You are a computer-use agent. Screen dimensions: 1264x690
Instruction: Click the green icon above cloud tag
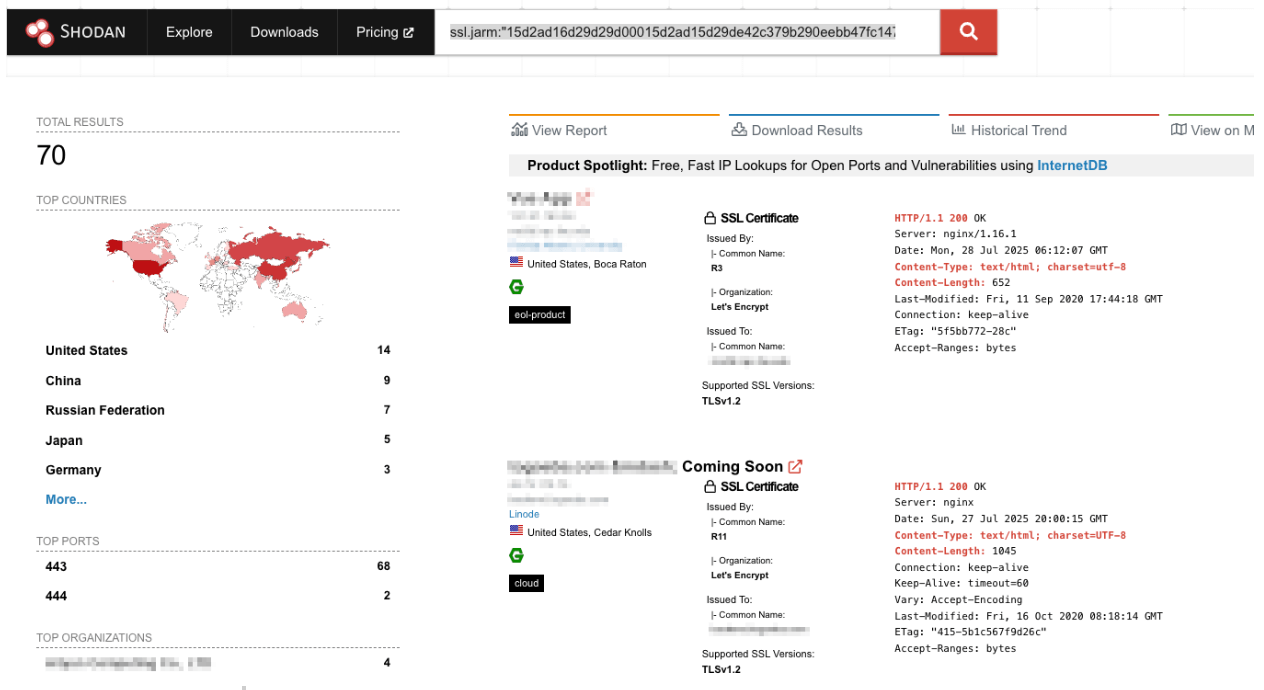pos(516,555)
